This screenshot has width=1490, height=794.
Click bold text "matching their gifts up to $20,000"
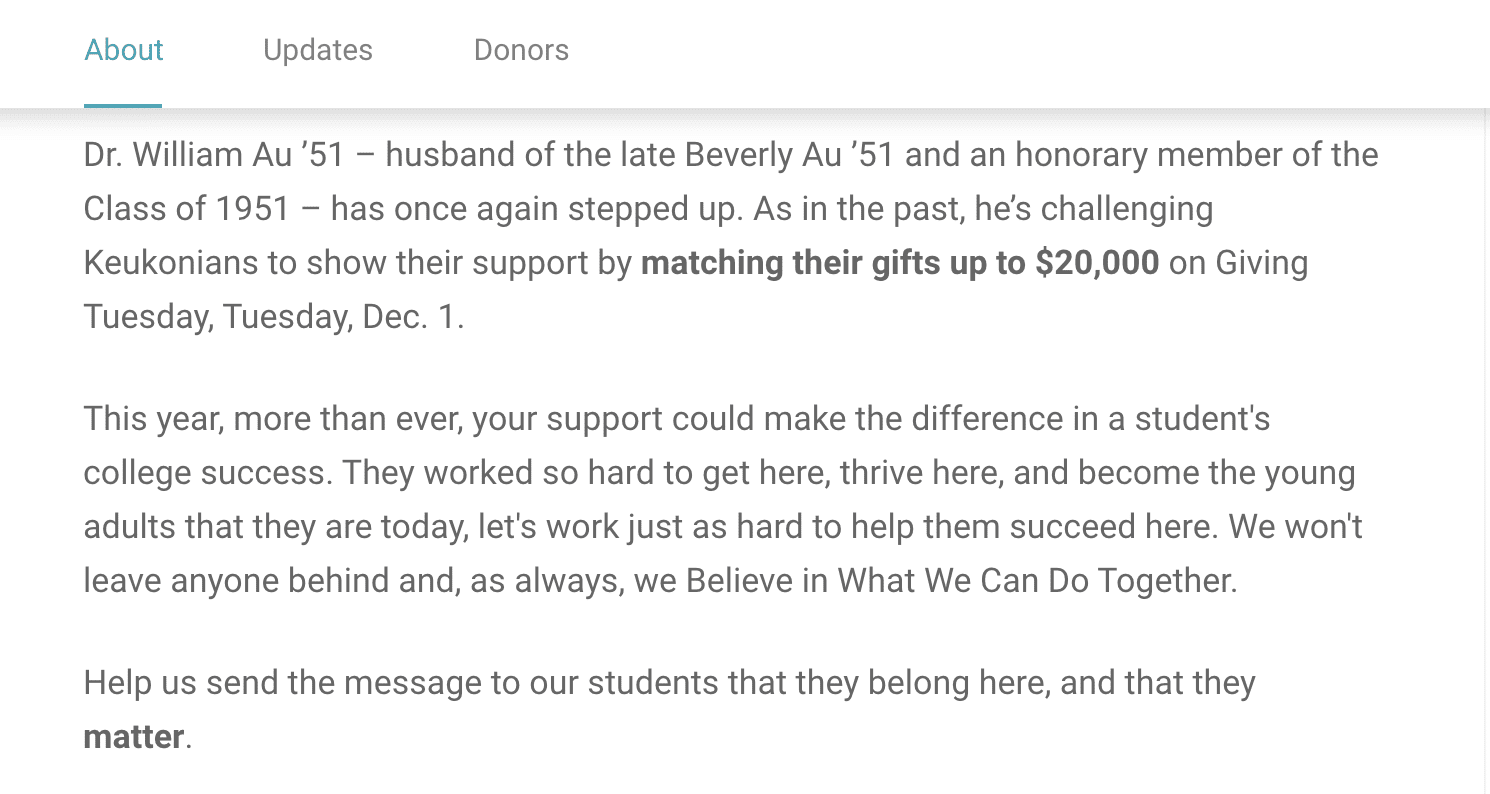[x=899, y=263]
